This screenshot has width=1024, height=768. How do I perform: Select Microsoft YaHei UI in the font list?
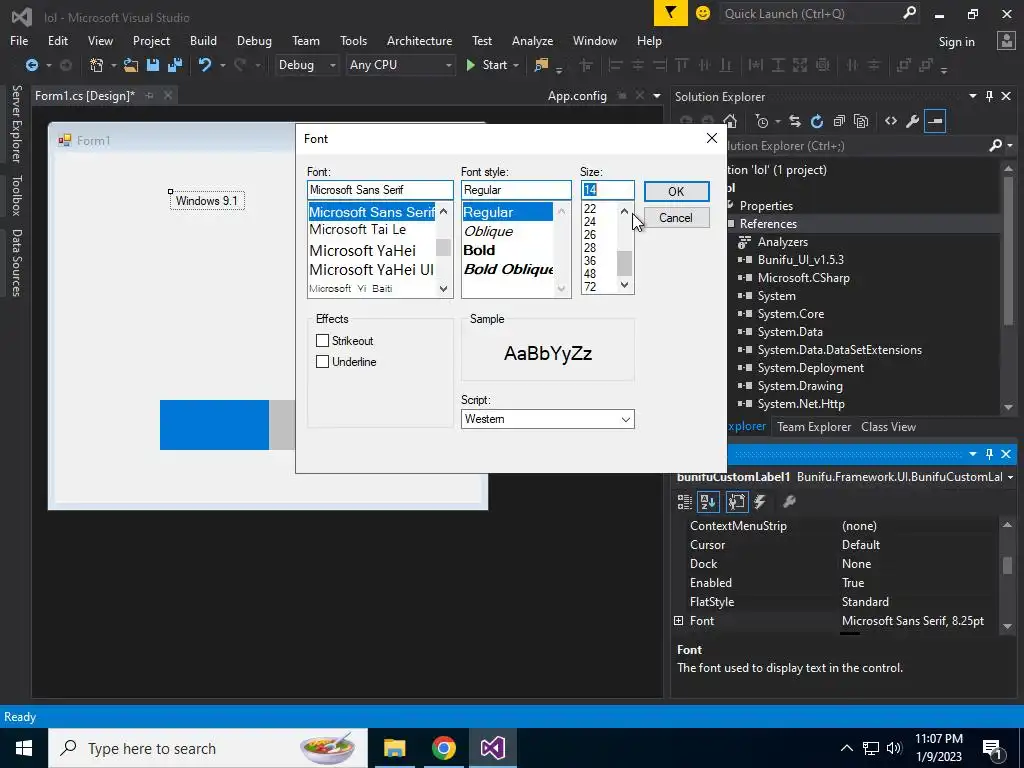(372, 269)
